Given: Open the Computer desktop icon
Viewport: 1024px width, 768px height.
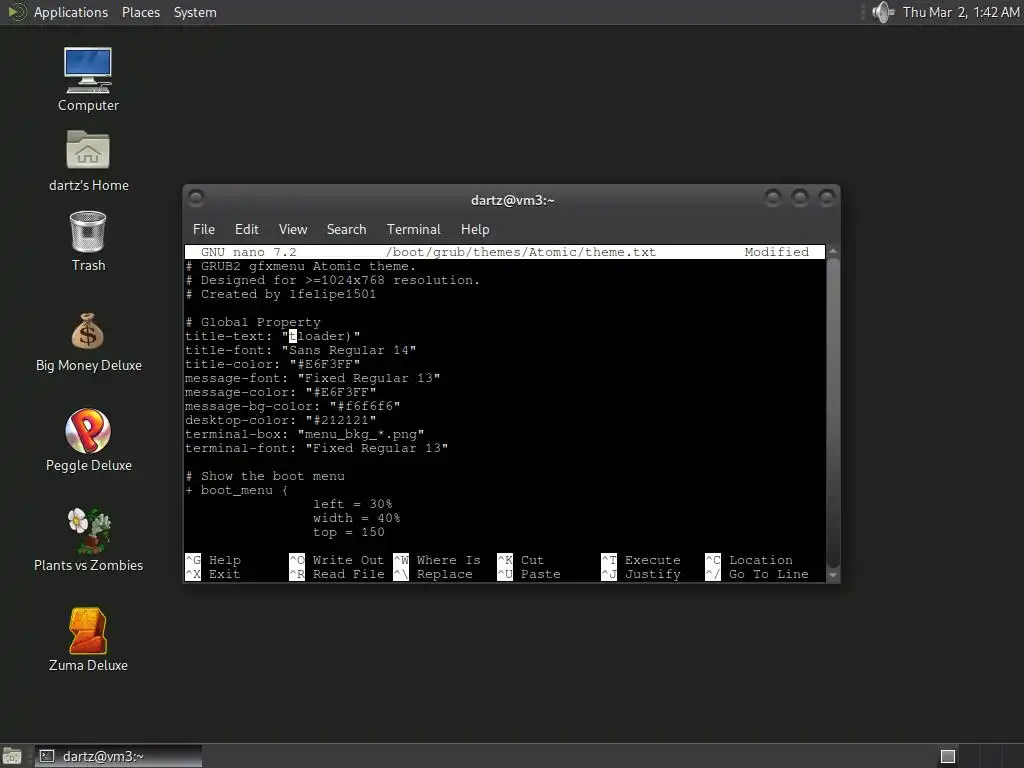Looking at the screenshot, I should tap(88, 79).
